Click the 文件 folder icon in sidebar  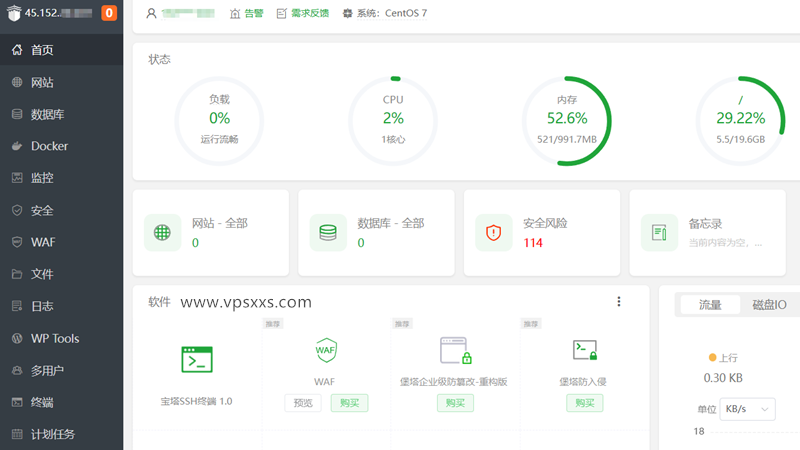point(17,274)
